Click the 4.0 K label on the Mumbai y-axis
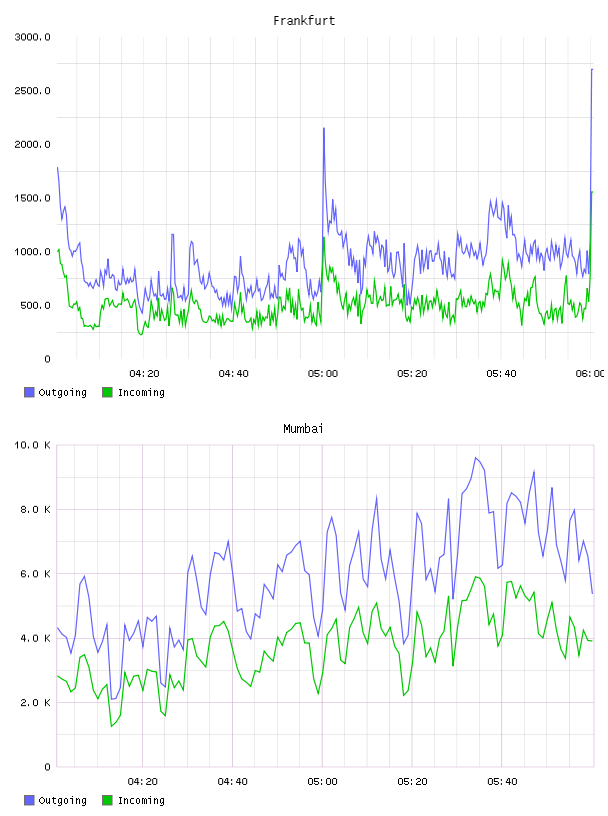 tap(35, 639)
